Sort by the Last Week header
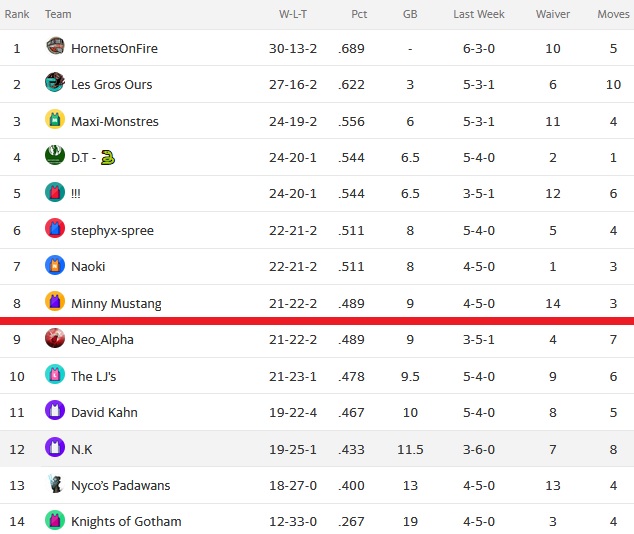 [x=479, y=14]
